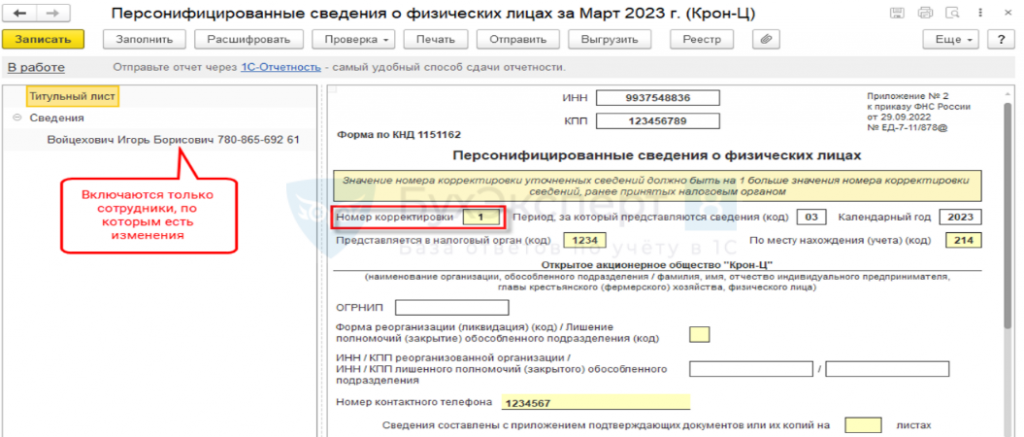Follow the 1С-Отчетность hyperlink
Viewport: 1024px width, 437px height.
tap(281, 67)
